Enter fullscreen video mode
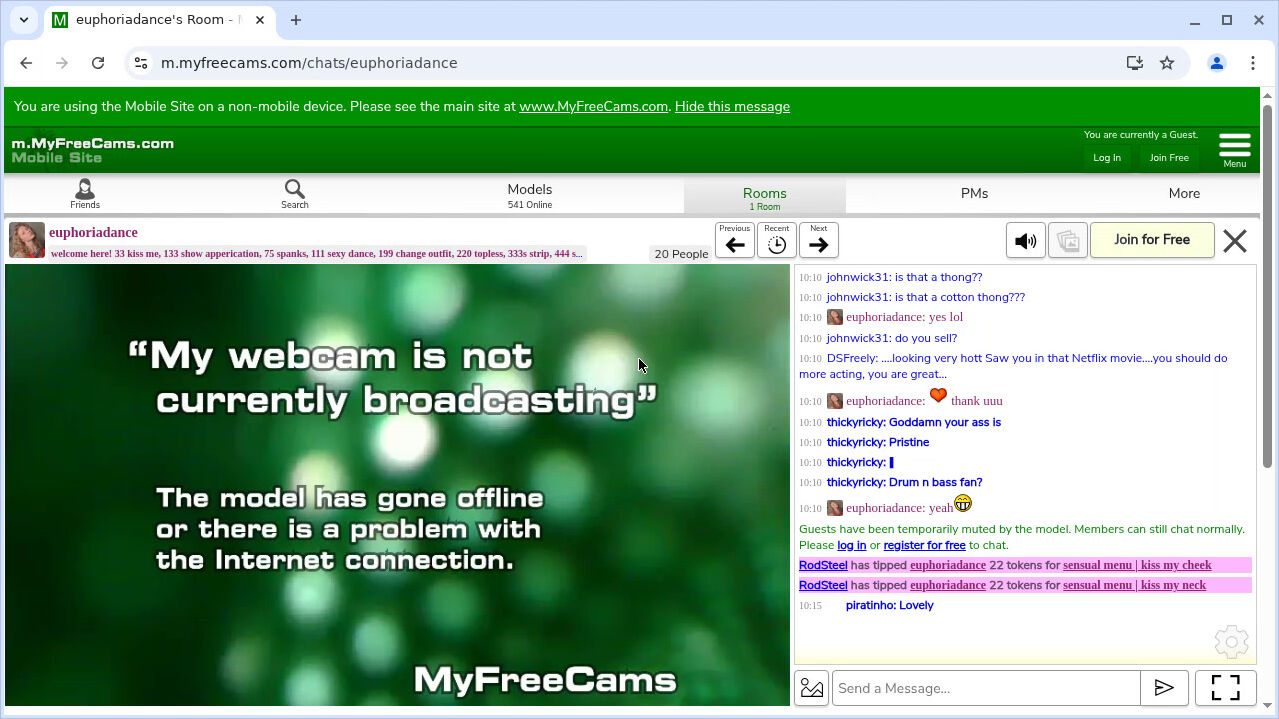The height and width of the screenshot is (719, 1279). tap(1225, 688)
